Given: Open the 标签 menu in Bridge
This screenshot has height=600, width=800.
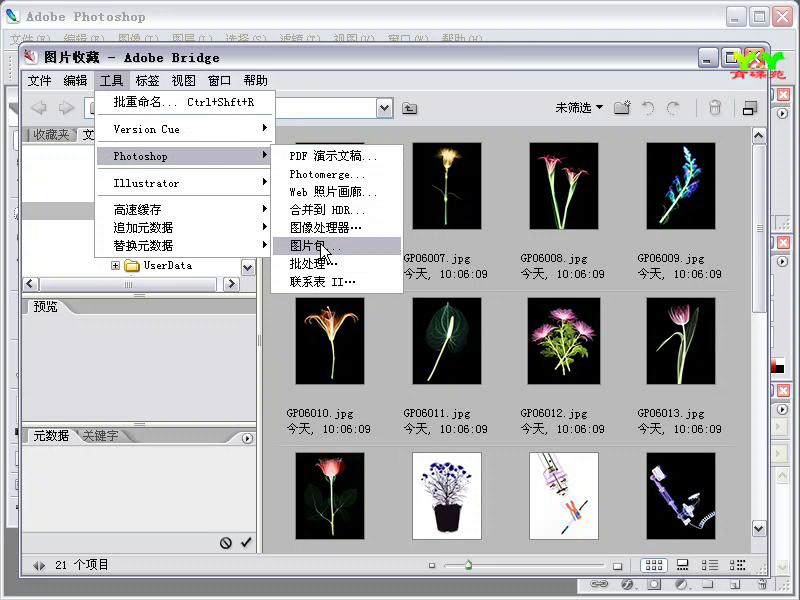Looking at the screenshot, I should click(x=147, y=81).
